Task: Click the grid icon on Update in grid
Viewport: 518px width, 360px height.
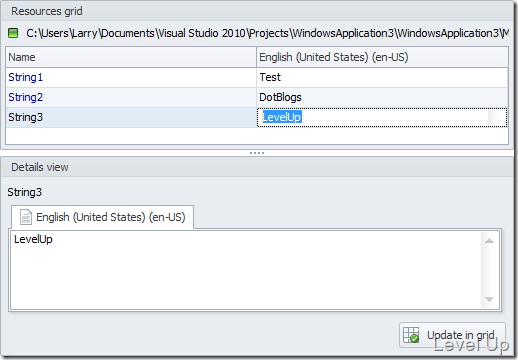Action: pos(411,335)
